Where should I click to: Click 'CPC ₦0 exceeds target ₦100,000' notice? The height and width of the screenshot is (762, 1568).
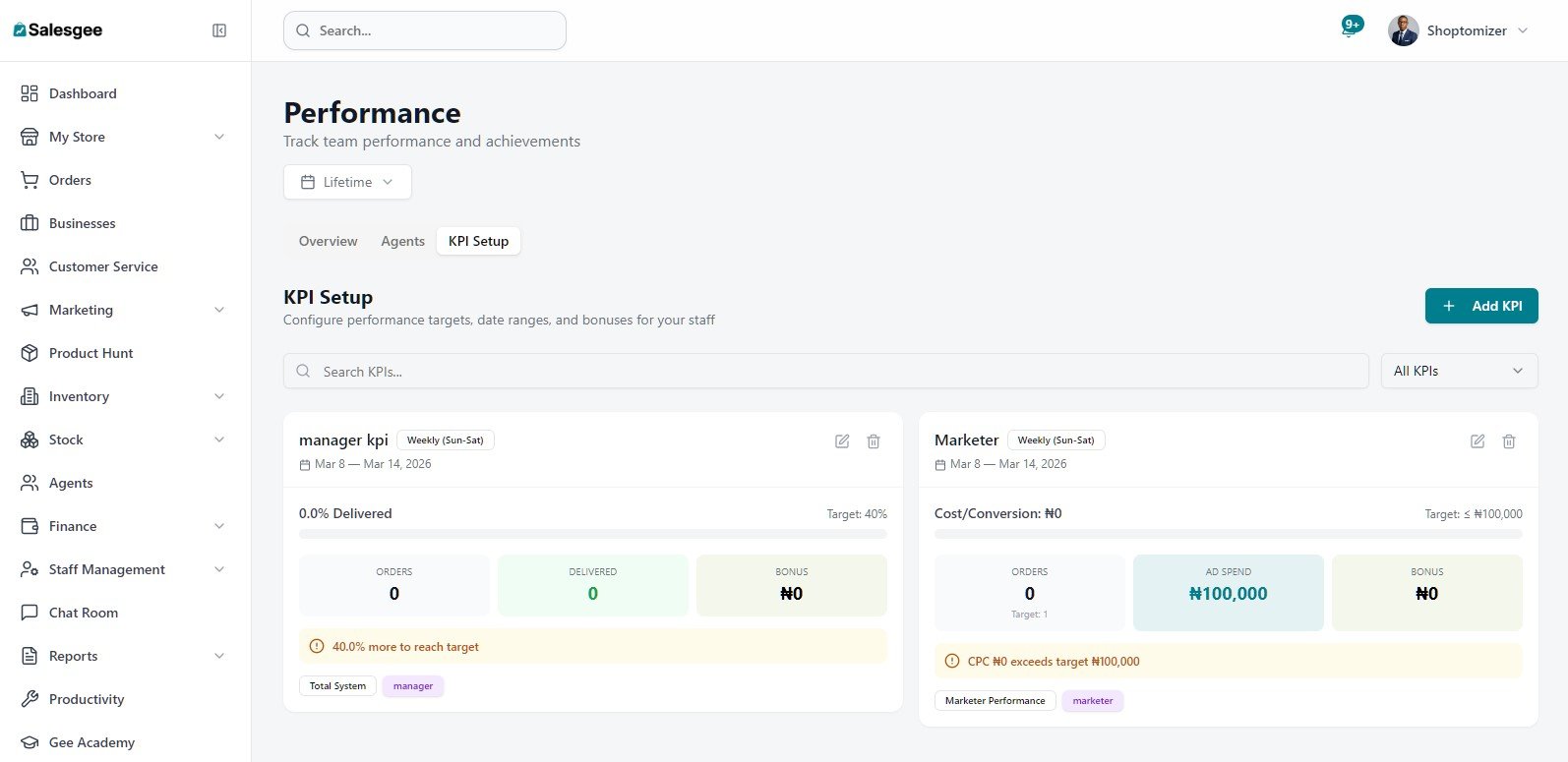(1229, 661)
